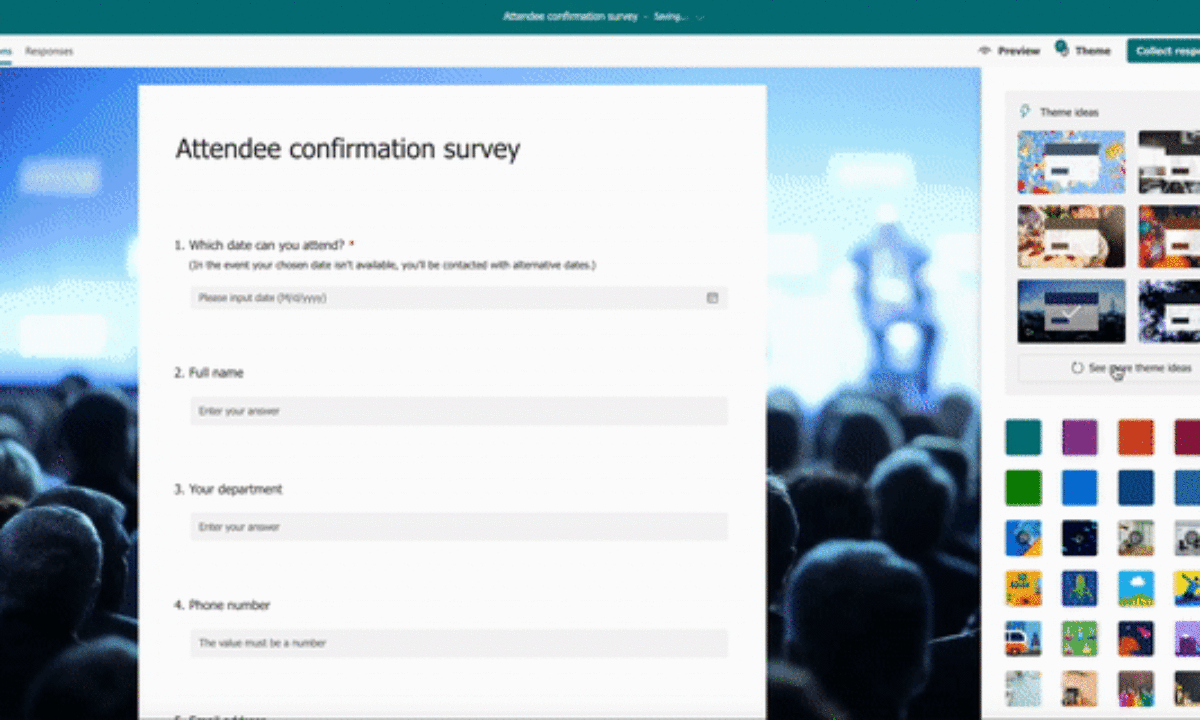Click the Theme ideas lightbulb icon
The width and height of the screenshot is (1200, 720).
click(1025, 112)
